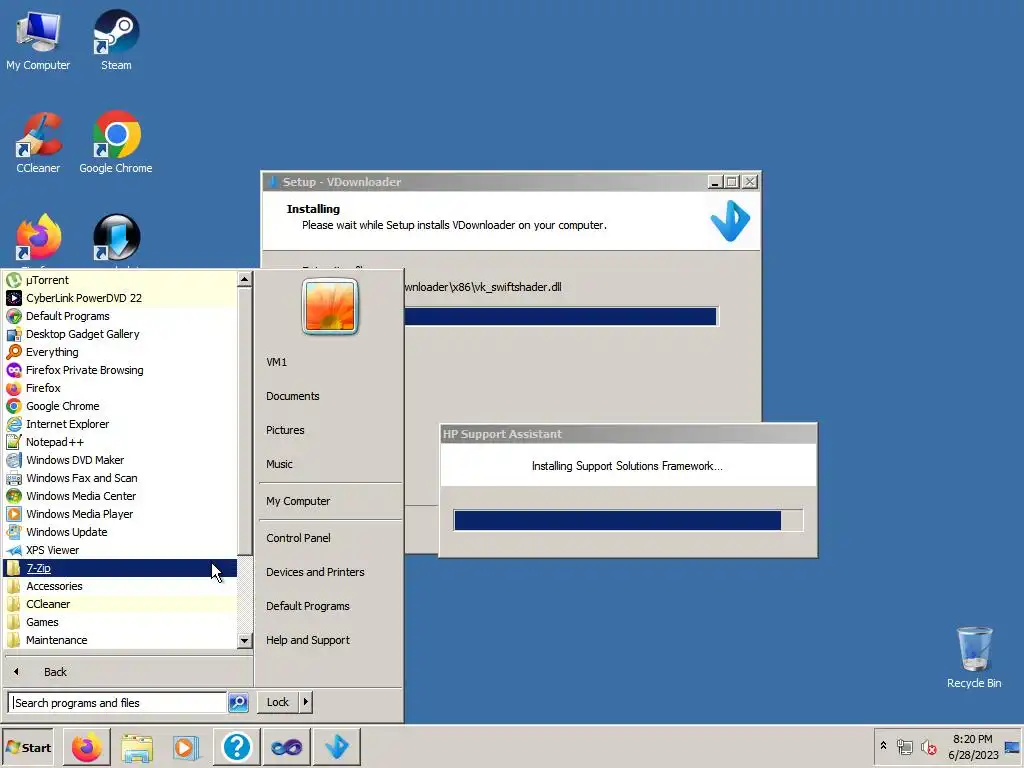Click the infinity loop taskbar icon
This screenshot has width=1024, height=768.
coord(286,747)
